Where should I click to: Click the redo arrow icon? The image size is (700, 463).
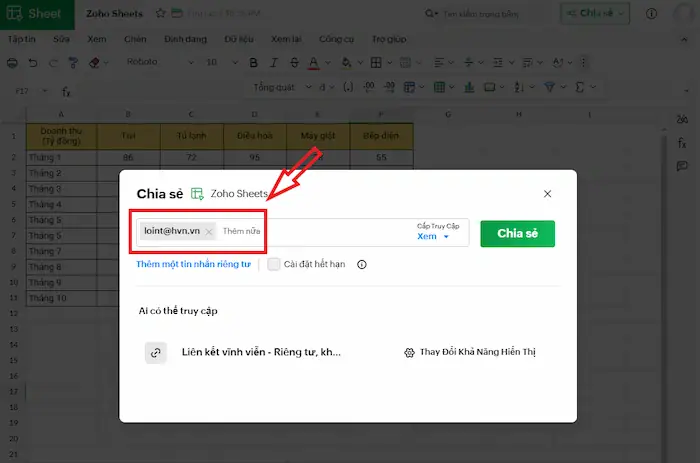click(x=53, y=63)
